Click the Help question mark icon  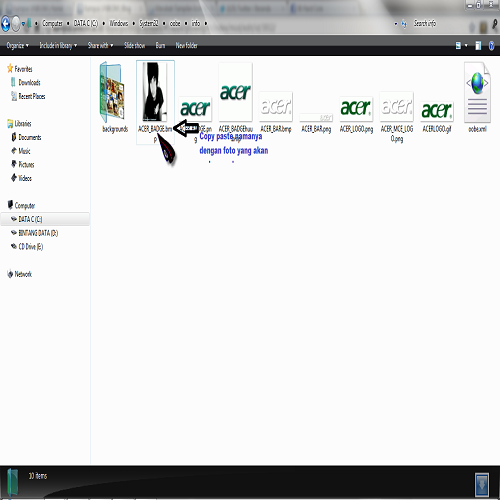pos(491,46)
